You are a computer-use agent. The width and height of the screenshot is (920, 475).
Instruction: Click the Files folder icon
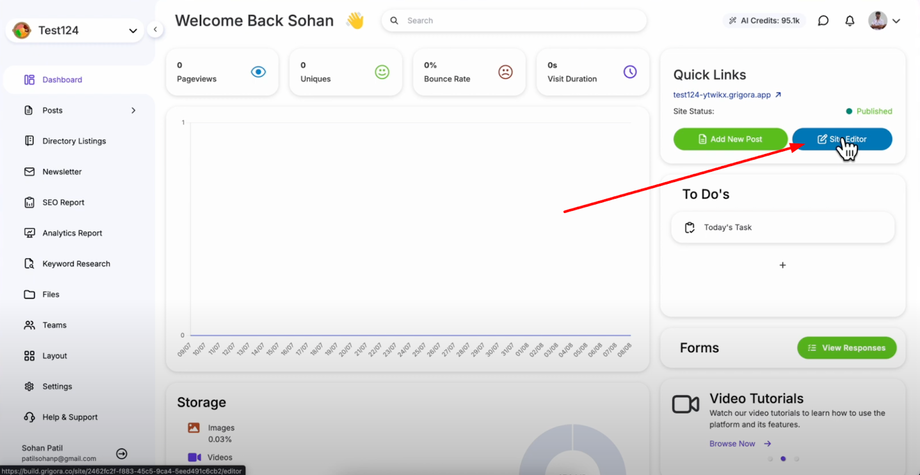tap(29, 294)
